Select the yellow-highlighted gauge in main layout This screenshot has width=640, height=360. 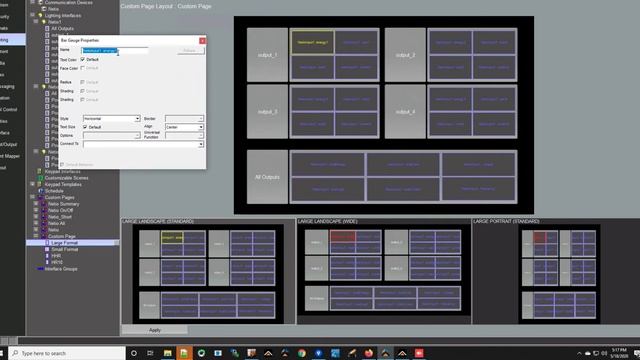312,42
